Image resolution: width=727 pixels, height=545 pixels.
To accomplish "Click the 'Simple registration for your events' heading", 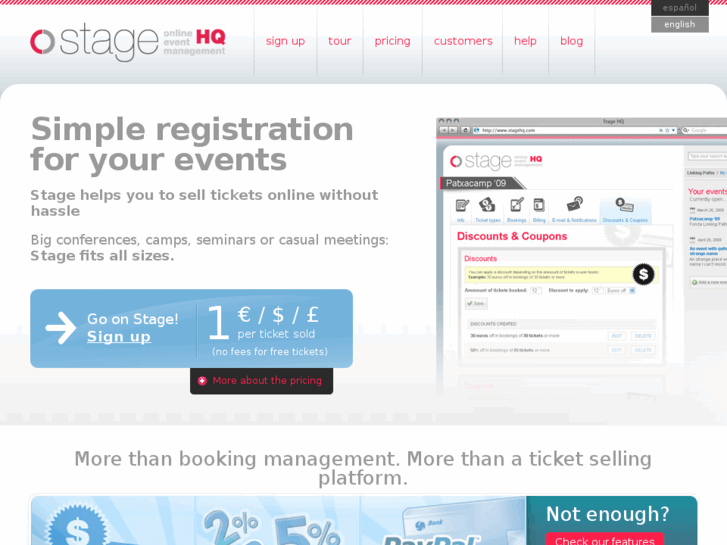I will pos(192,144).
